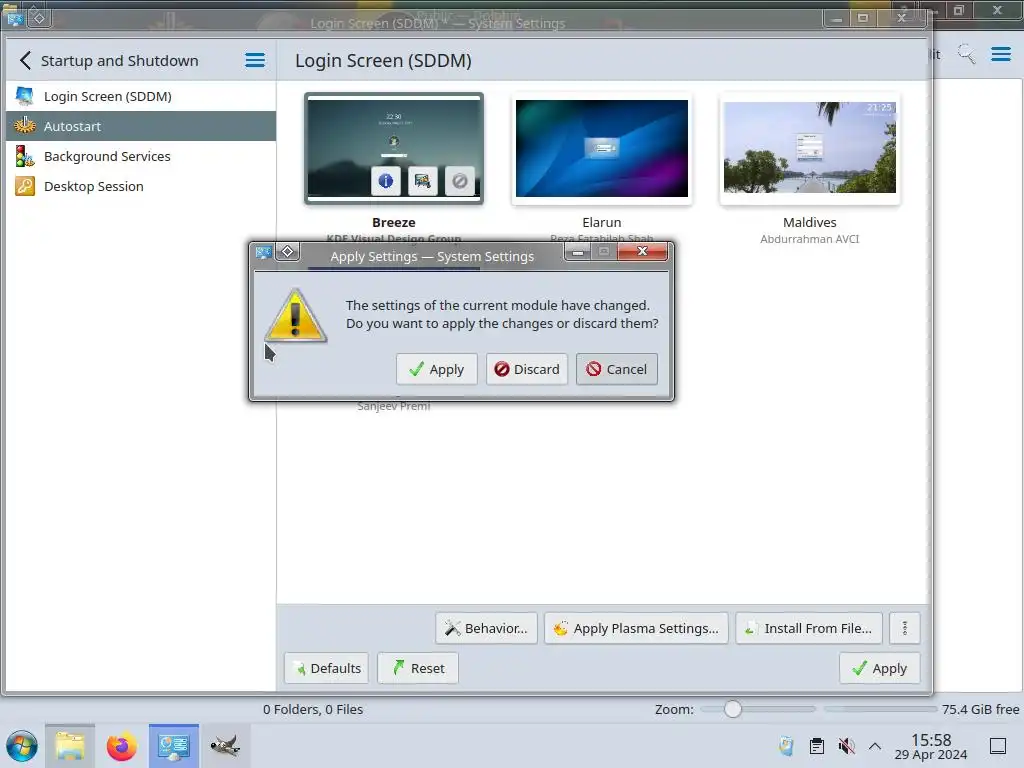This screenshot has width=1024, height=768.
Task: Click the show desktop button
Action: click(998, 746)
